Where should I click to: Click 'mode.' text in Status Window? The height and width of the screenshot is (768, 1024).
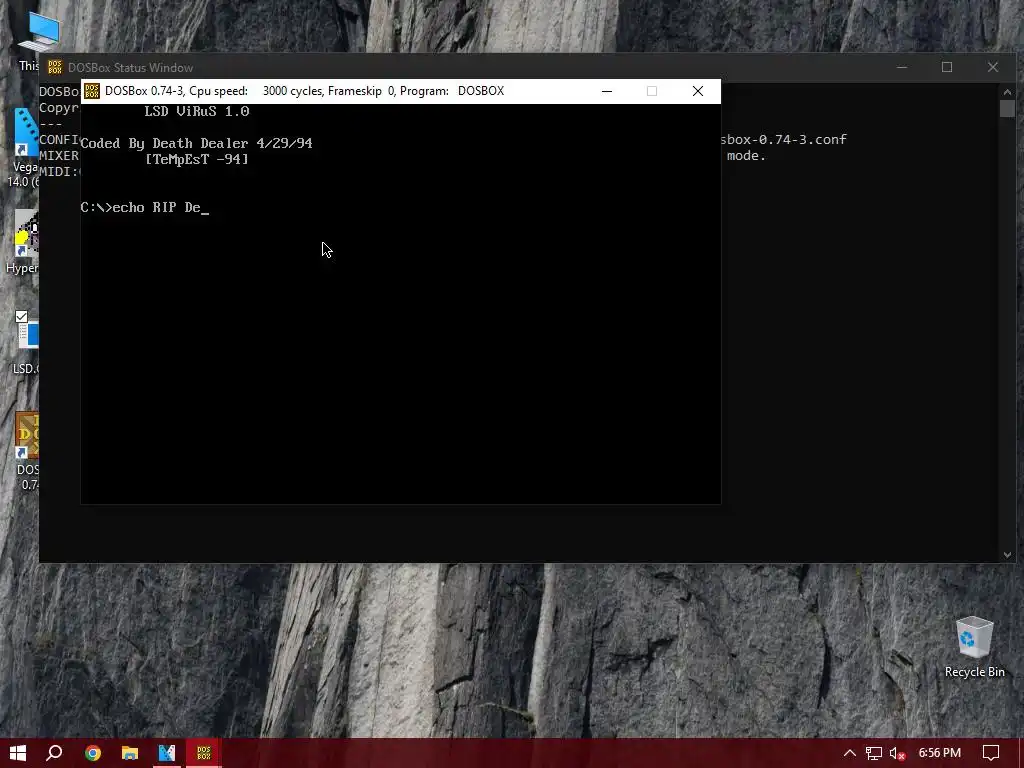pyautogui.click(x=746, y=155)
